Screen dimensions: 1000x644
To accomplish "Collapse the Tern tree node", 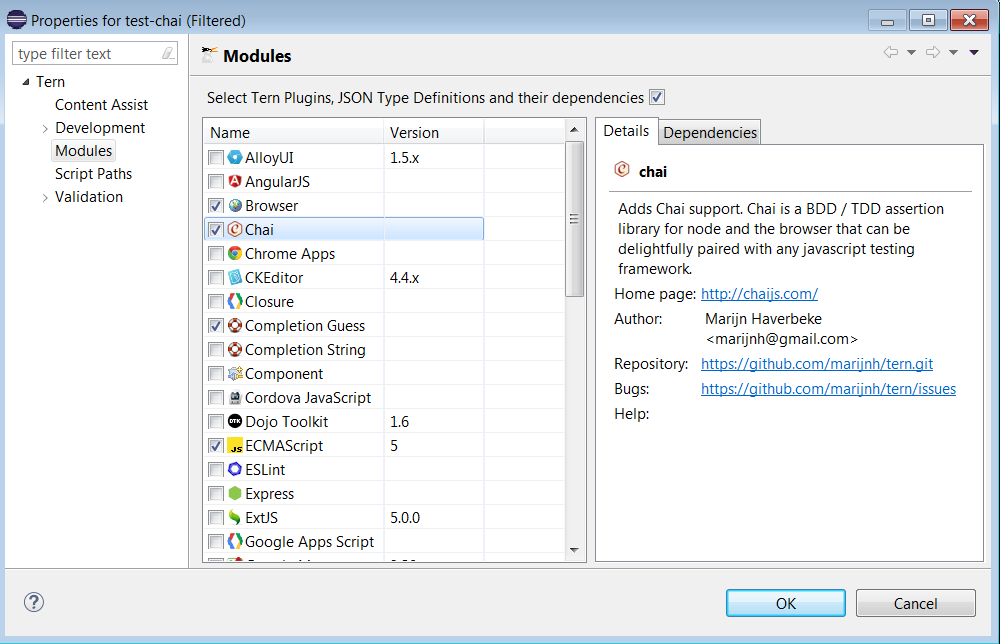I will tap(26, 82).
